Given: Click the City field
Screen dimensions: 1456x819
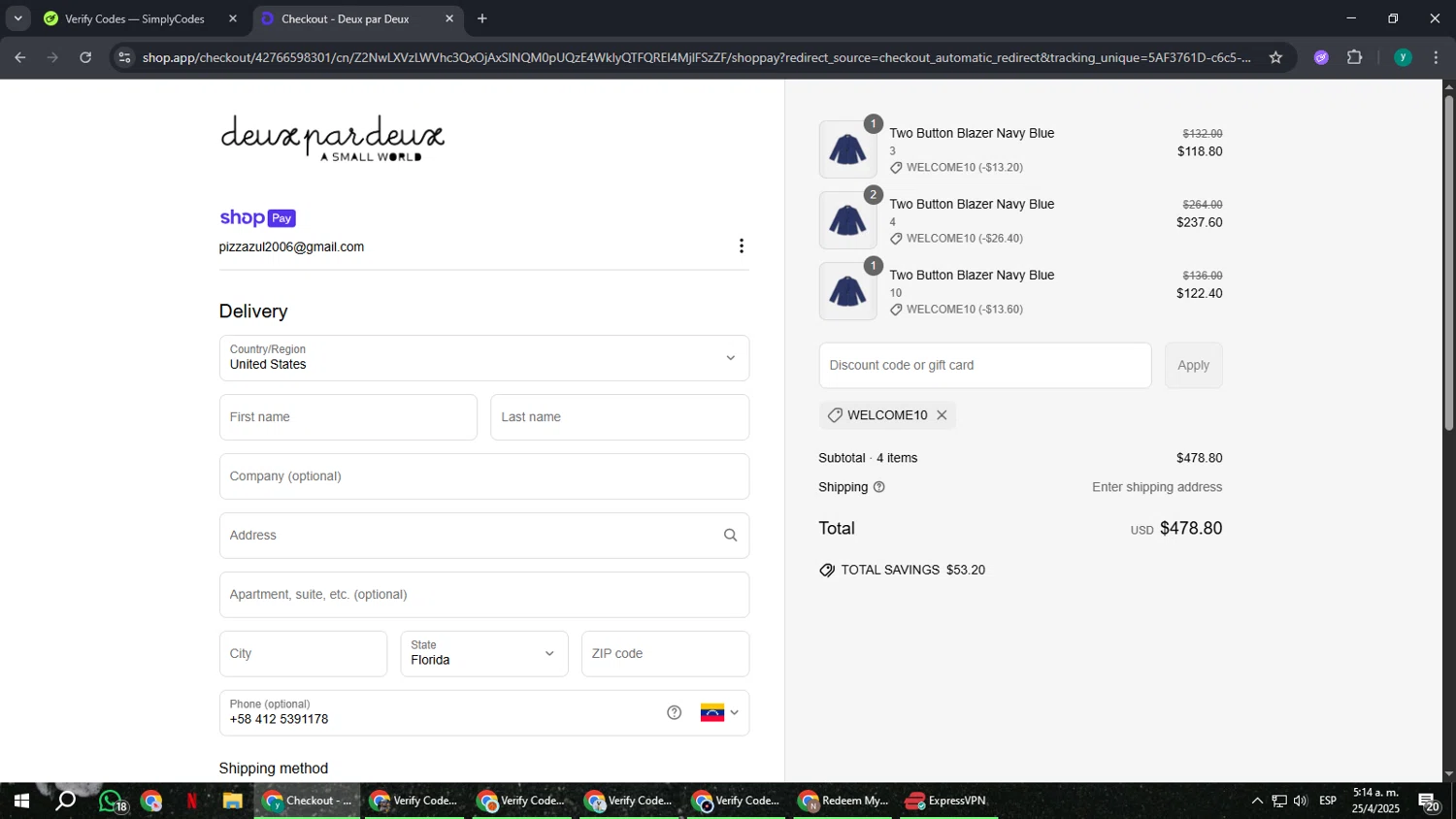Looking at the screenshot, I should (303, 654).
